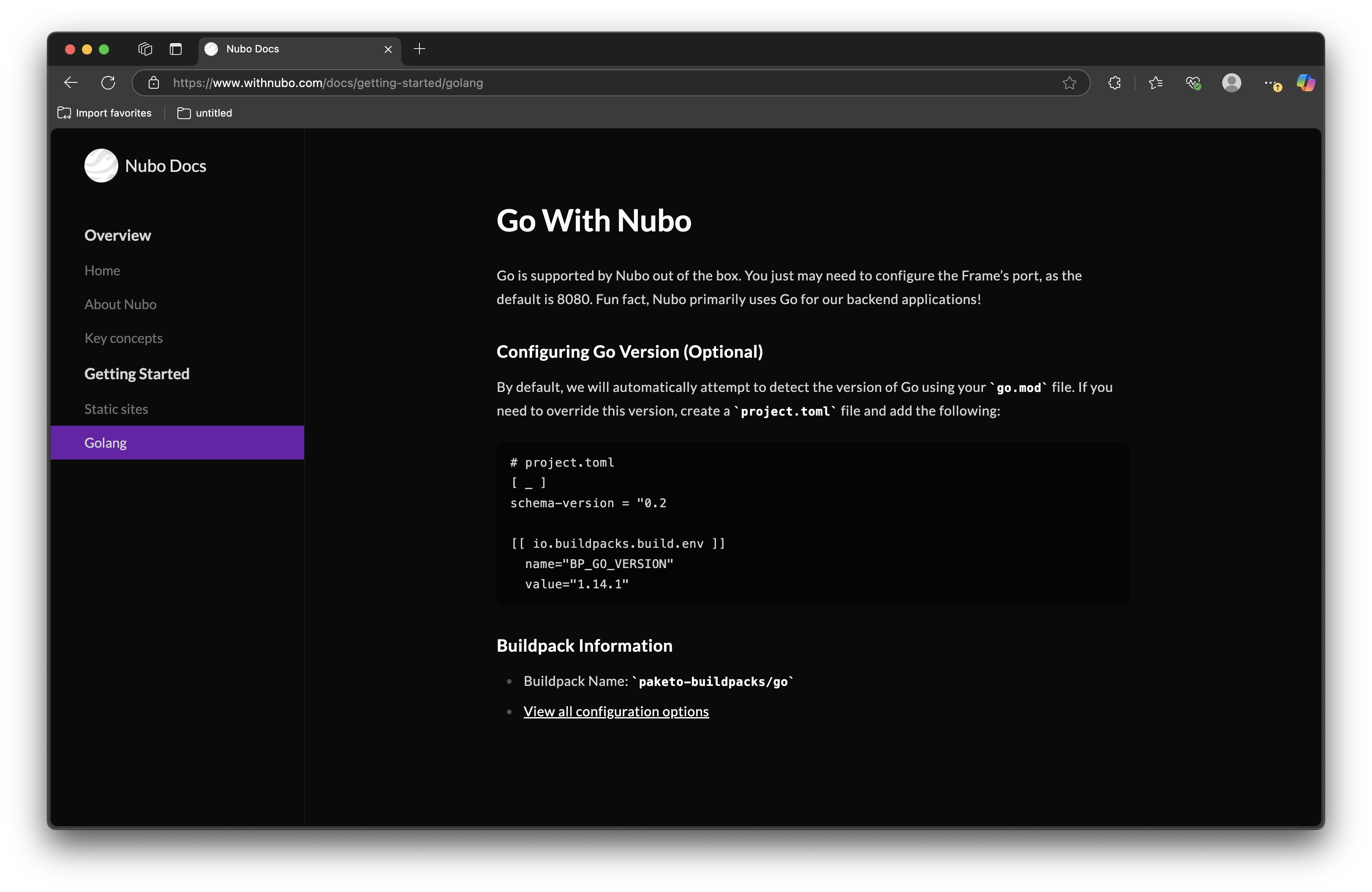1372x892 pixels.
Task: Open the Favorites list icon
Action: click(1155, 83)
